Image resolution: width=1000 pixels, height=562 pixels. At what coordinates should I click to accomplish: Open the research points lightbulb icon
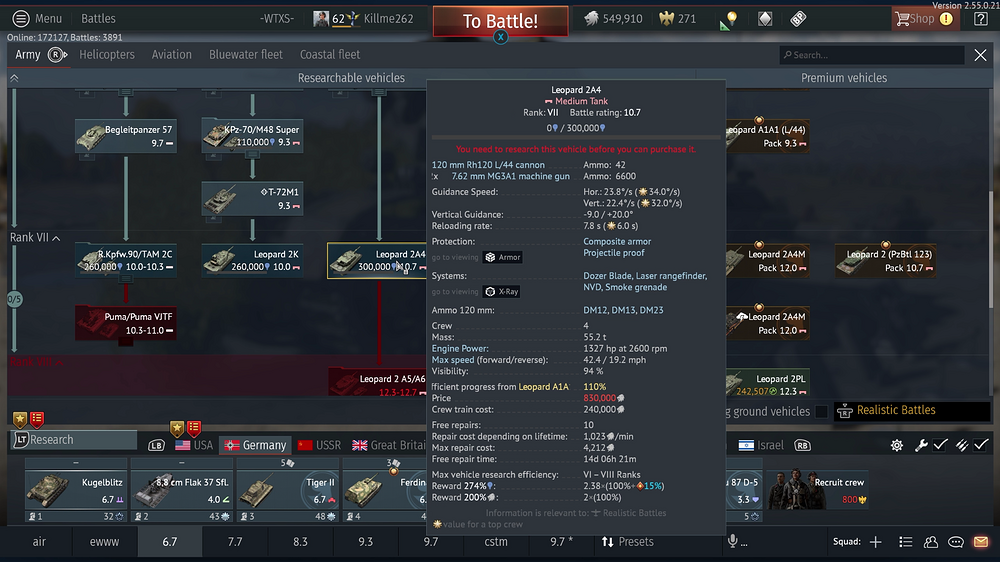pos(731,18)
